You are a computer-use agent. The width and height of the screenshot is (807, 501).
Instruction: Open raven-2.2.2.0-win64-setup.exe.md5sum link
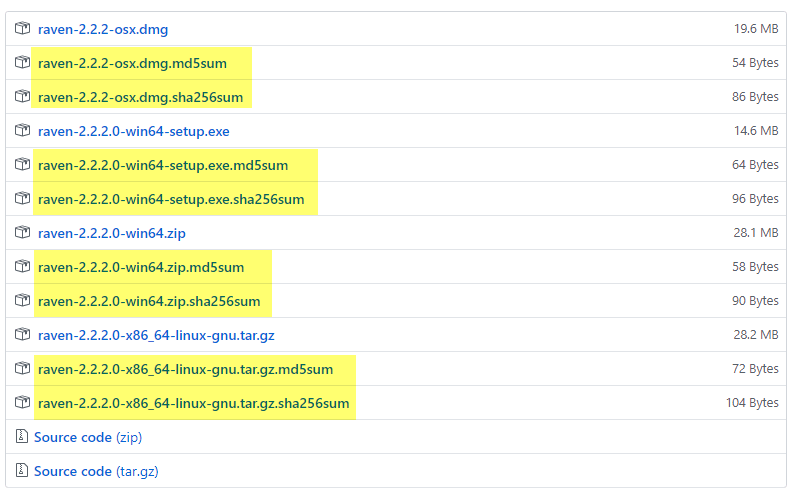click(162, 165)
